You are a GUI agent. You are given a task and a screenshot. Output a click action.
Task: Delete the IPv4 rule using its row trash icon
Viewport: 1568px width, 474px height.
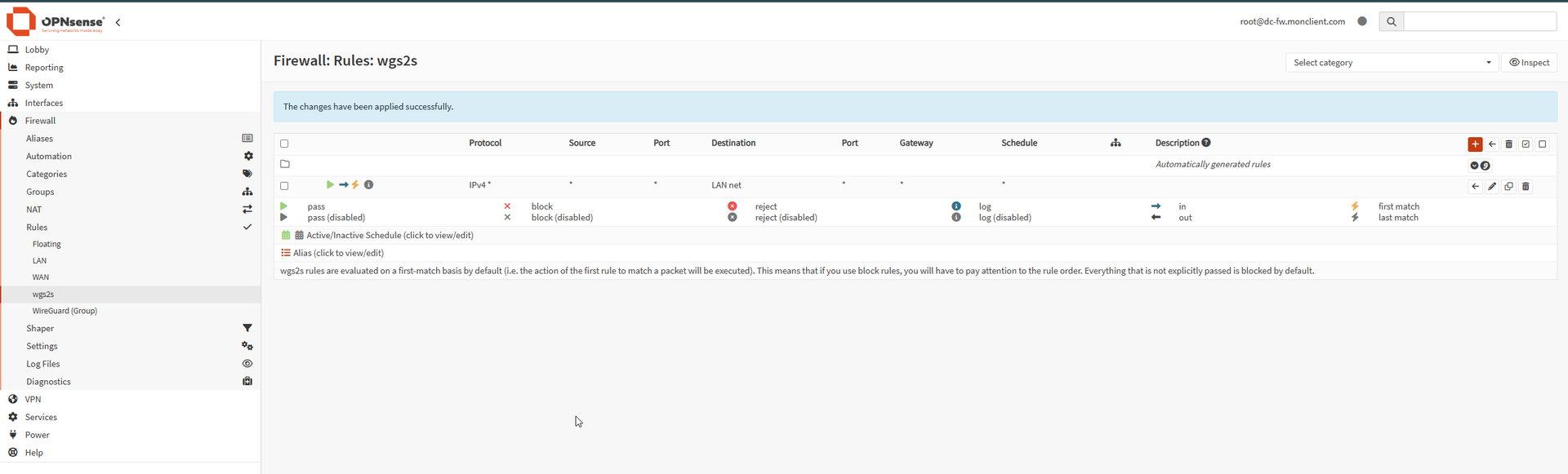click(1526, 187)
